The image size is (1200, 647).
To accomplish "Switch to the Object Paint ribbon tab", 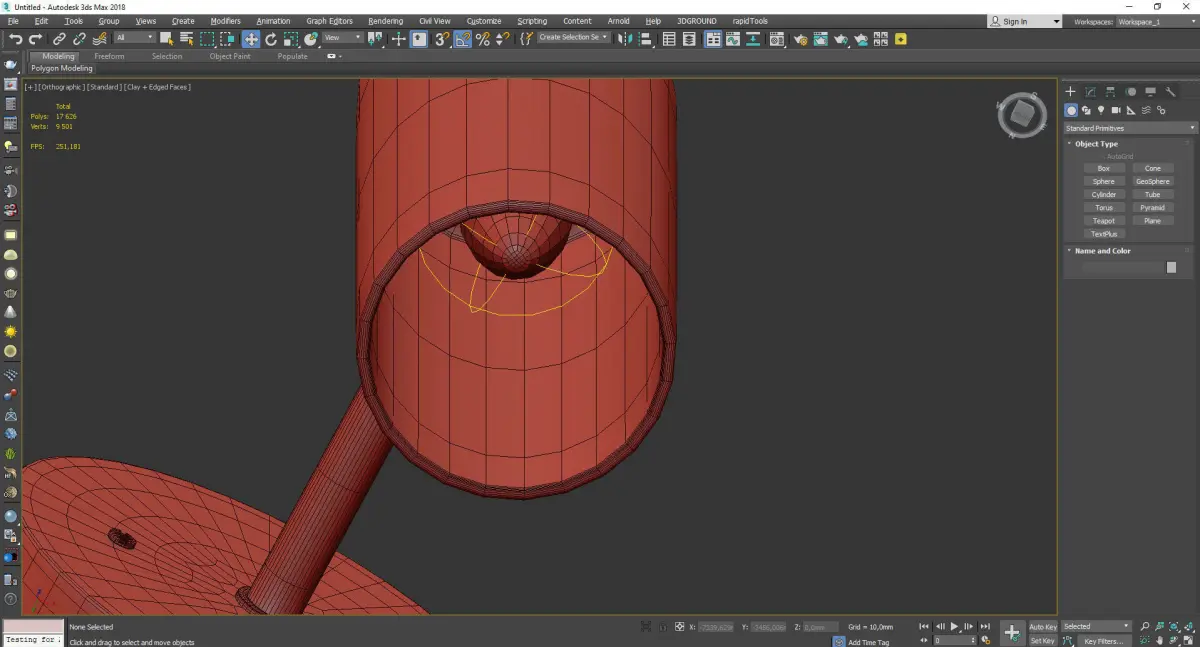I will pyautogui.click(x=230, y=56).
